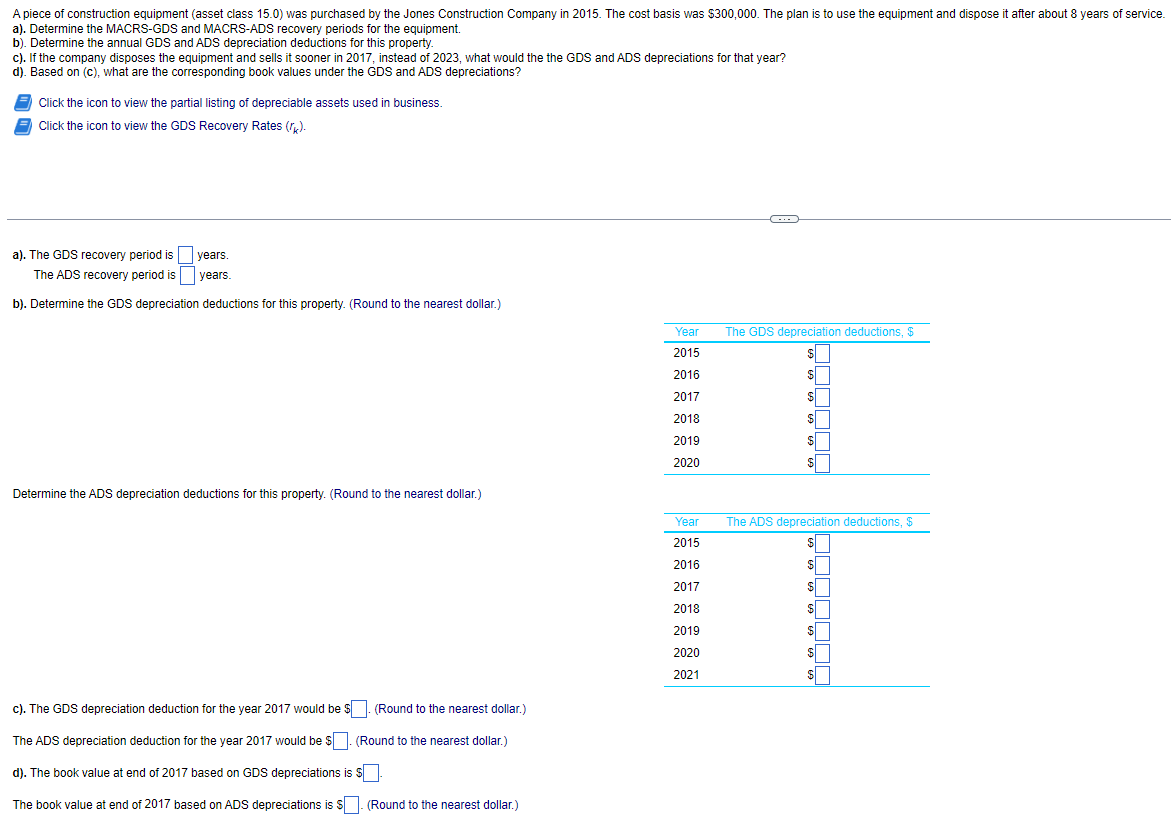This screenshot has width=1171, height=823.
Task: Click the GDS Recovery Rates text link
Action: [173, 126]
